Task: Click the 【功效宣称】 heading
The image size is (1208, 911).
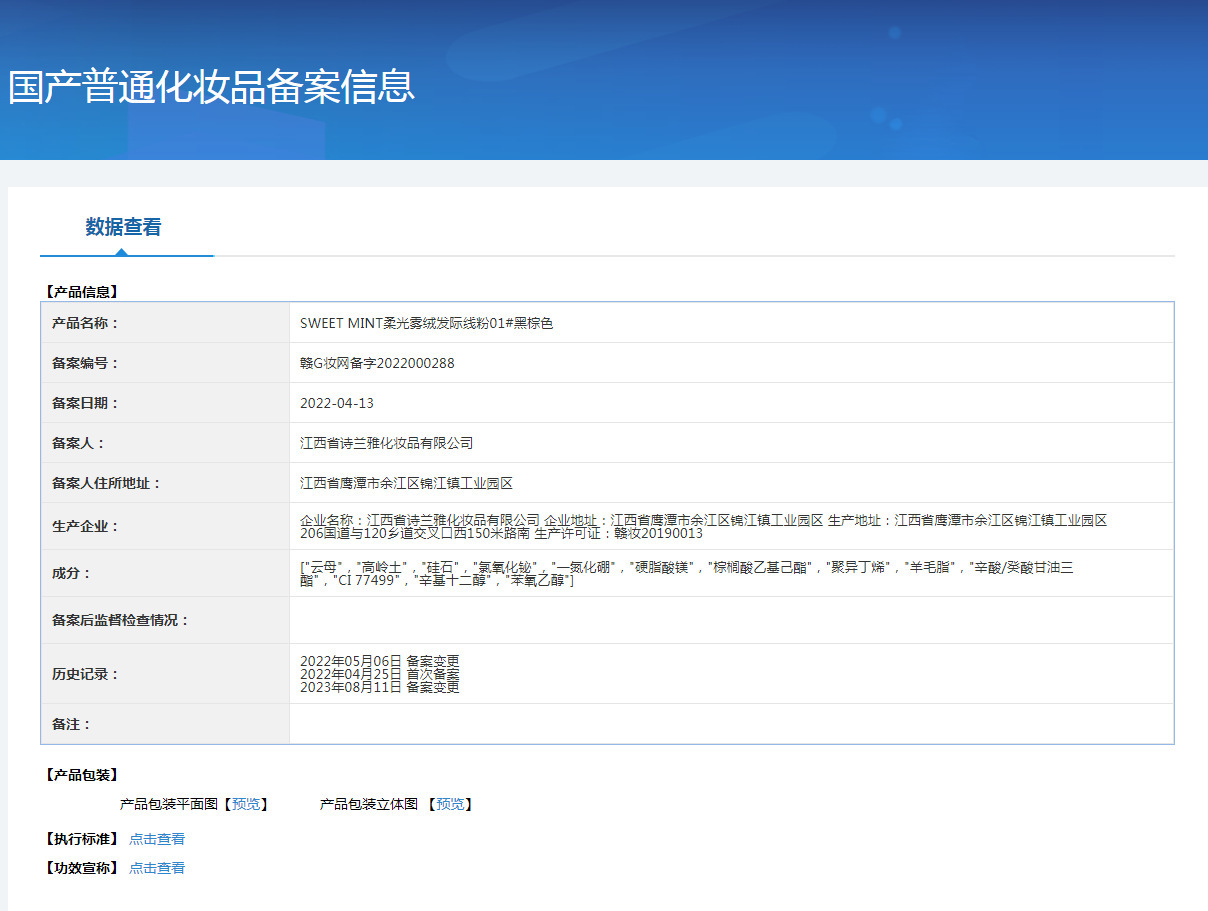Action: click(82, 868)
